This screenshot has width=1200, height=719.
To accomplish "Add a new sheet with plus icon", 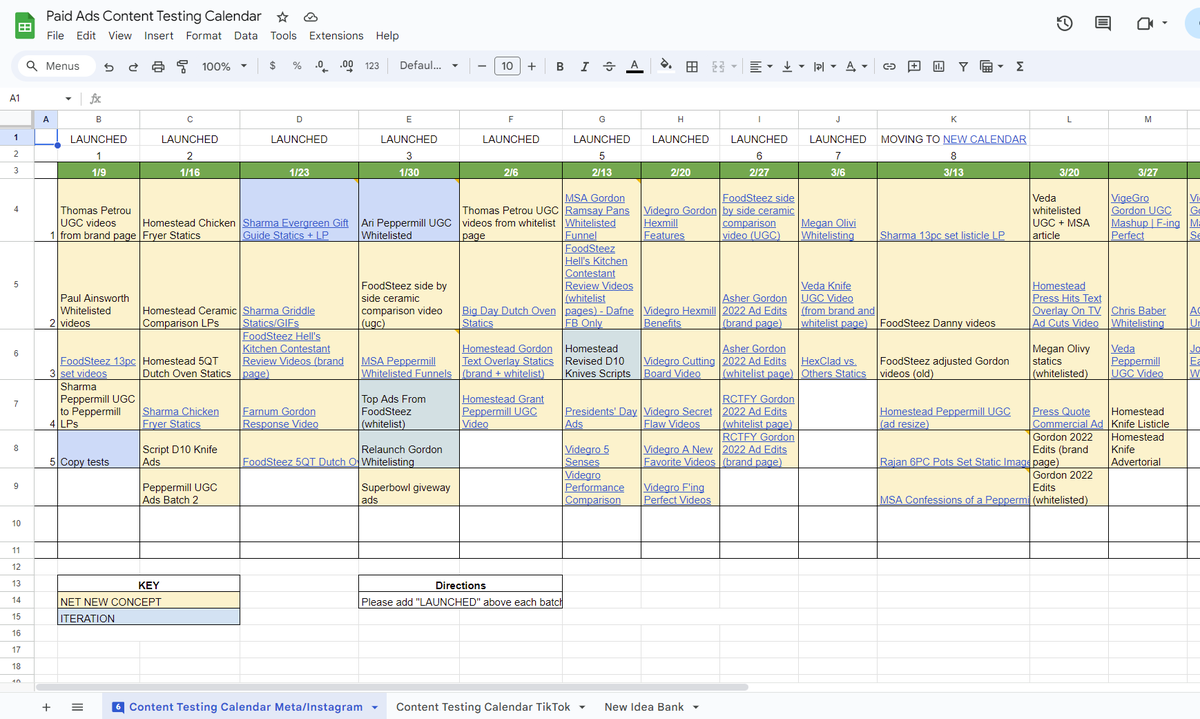I will click(46, 707).
